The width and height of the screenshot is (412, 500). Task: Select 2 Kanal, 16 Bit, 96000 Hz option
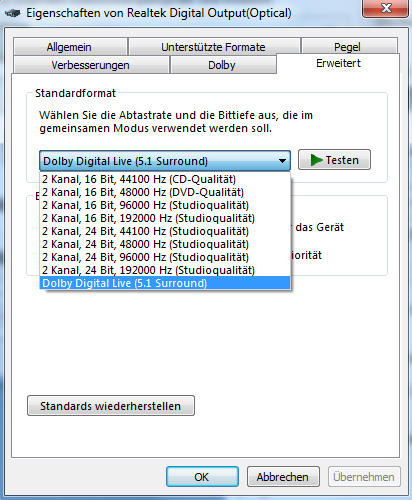(x=165, y=205)
